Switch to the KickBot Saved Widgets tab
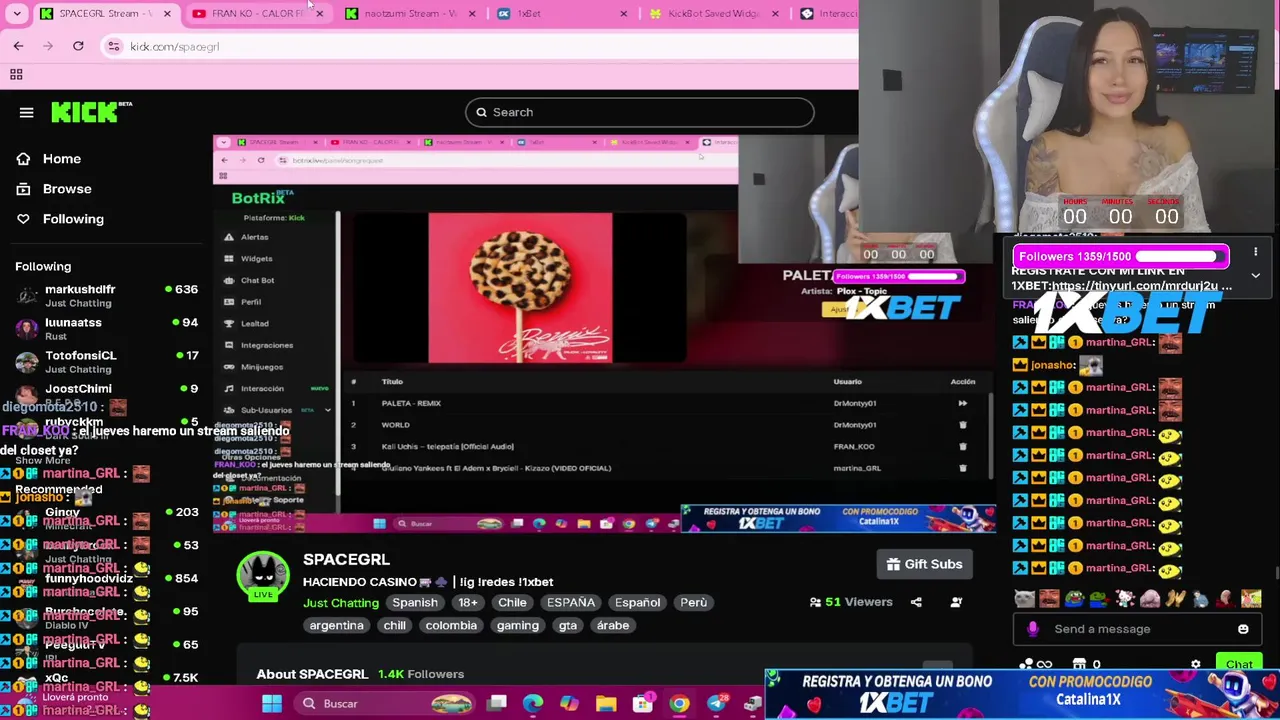This screenshot has width=1280, height=720. (x=713, y=14)
